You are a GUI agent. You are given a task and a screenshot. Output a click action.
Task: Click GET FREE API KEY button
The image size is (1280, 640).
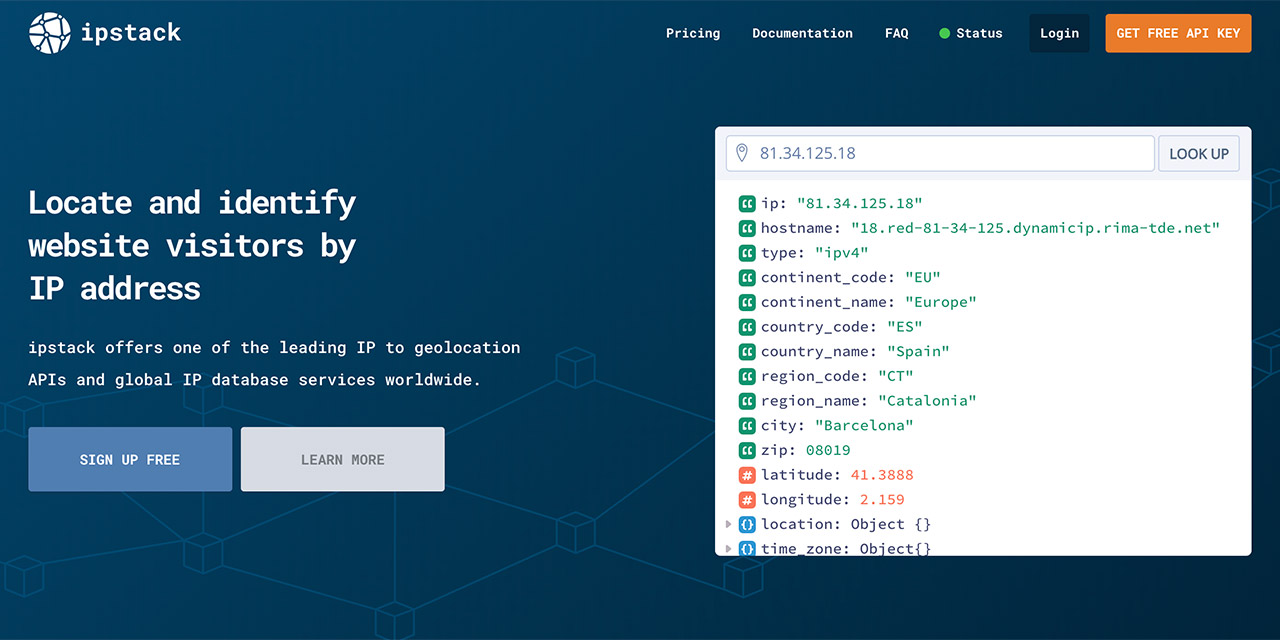point(1178,33)
